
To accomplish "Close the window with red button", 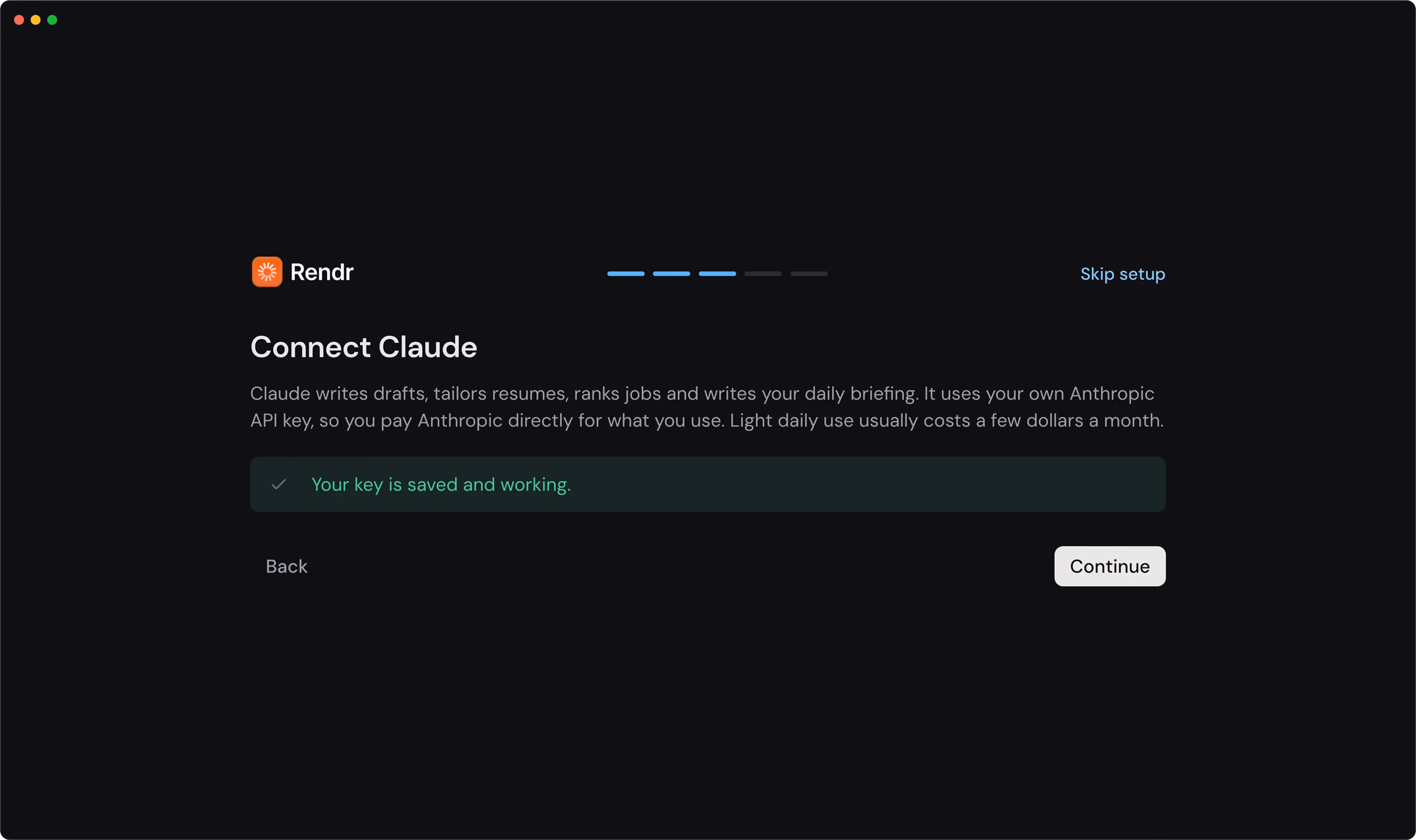I will coord(19,20).
